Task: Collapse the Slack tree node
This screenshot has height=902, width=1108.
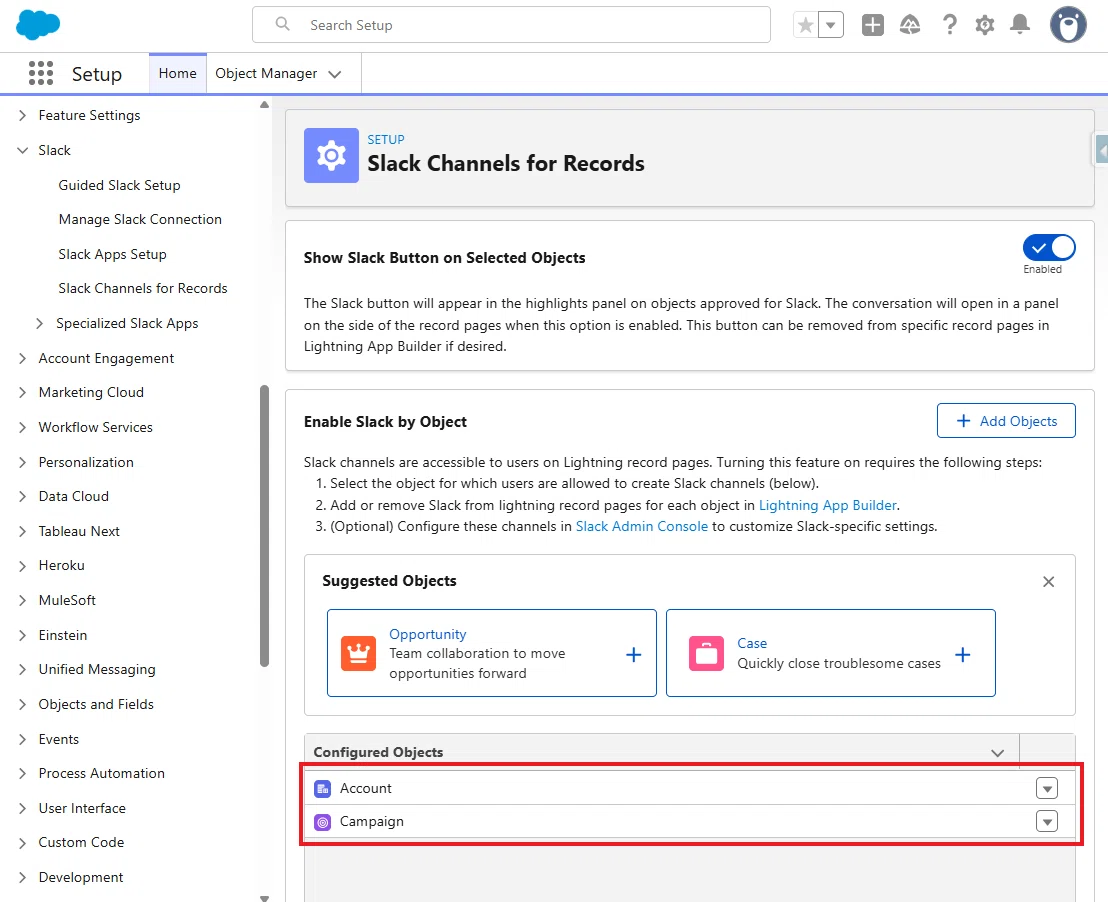Action: click(x=23, y=151)
